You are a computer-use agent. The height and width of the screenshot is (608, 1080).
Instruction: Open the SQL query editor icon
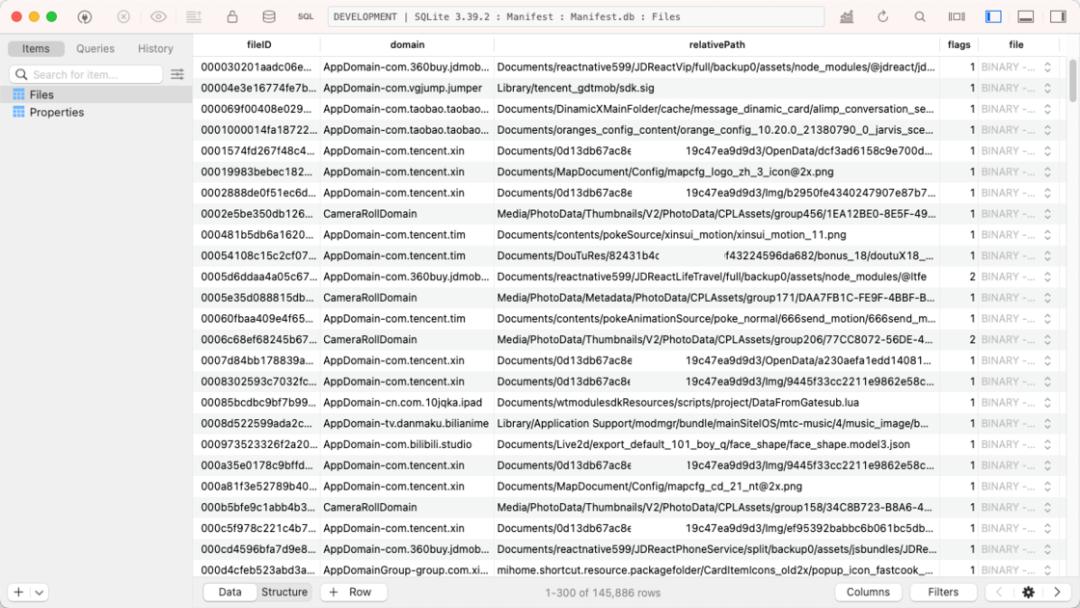point(305,17)
